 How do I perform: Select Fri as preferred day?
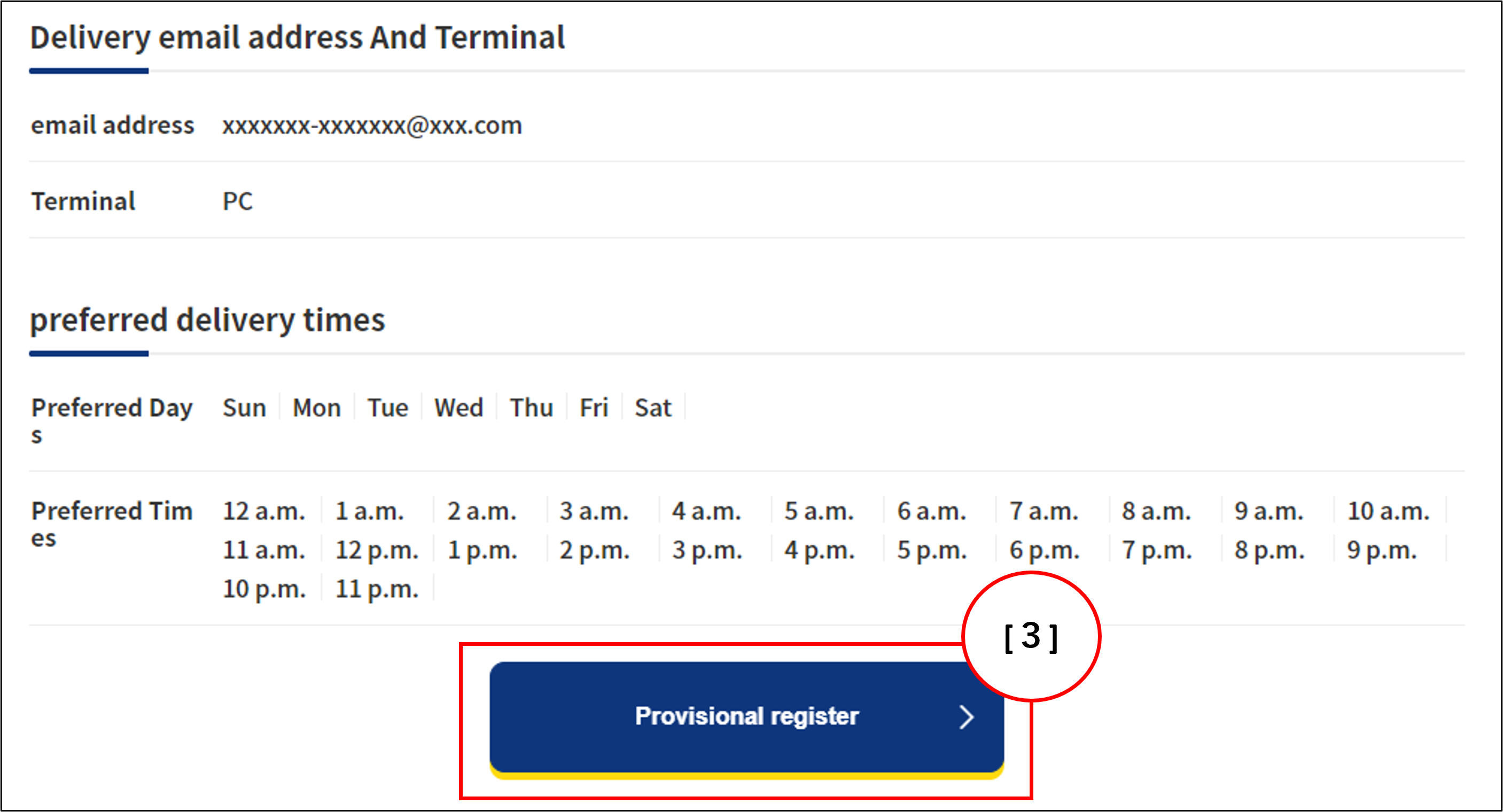click(594, 408)
